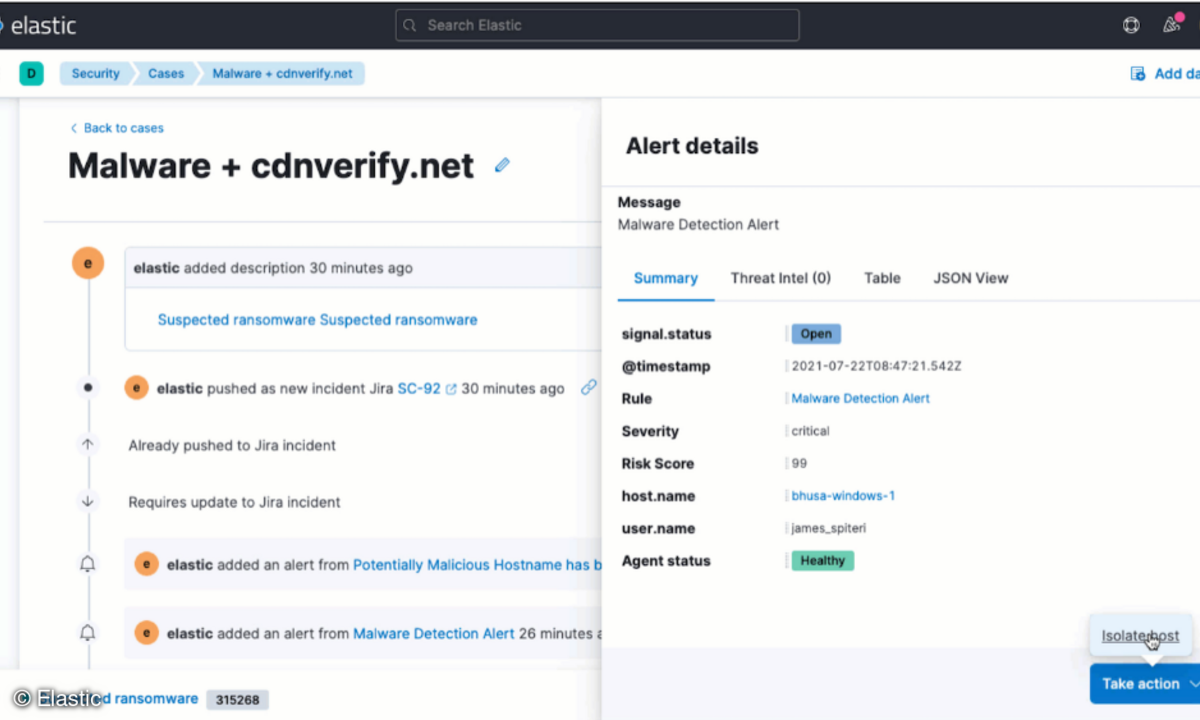Click bell icon for Malware Detection Alert row
The image size is (1200, 720).
tap(88, 633)
